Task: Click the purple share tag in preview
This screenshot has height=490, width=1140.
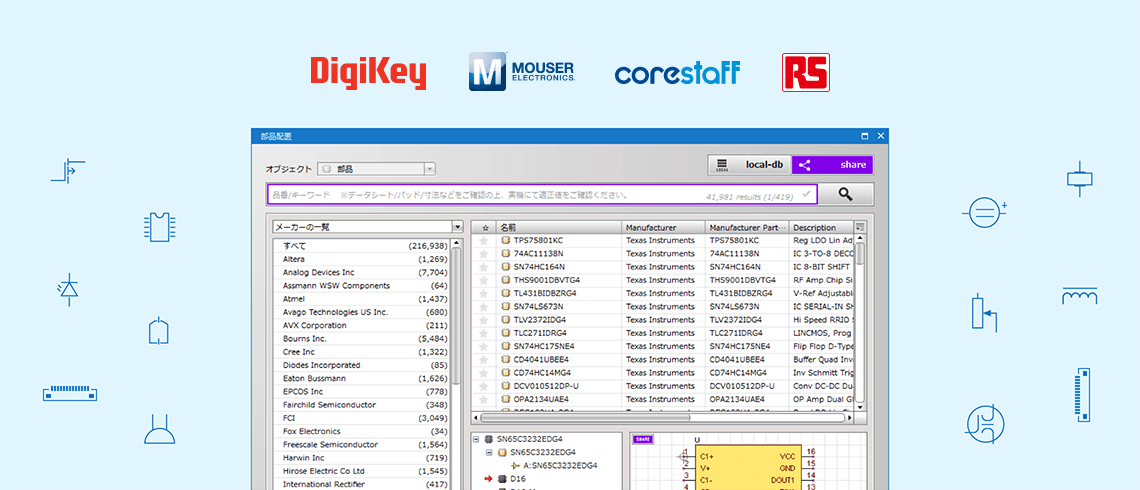Action: (x=641, y=439)
